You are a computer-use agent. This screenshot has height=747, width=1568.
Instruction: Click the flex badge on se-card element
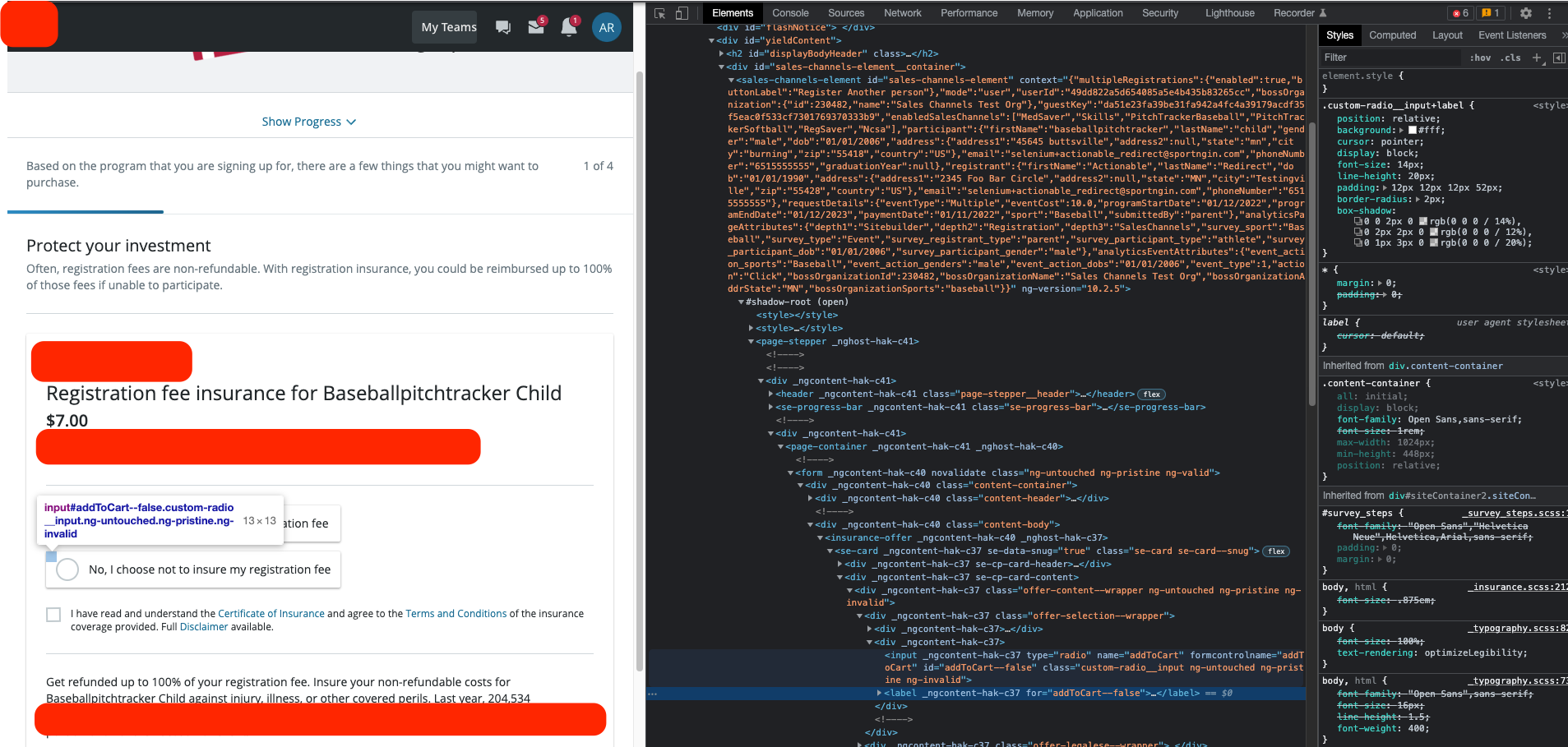1276,551
